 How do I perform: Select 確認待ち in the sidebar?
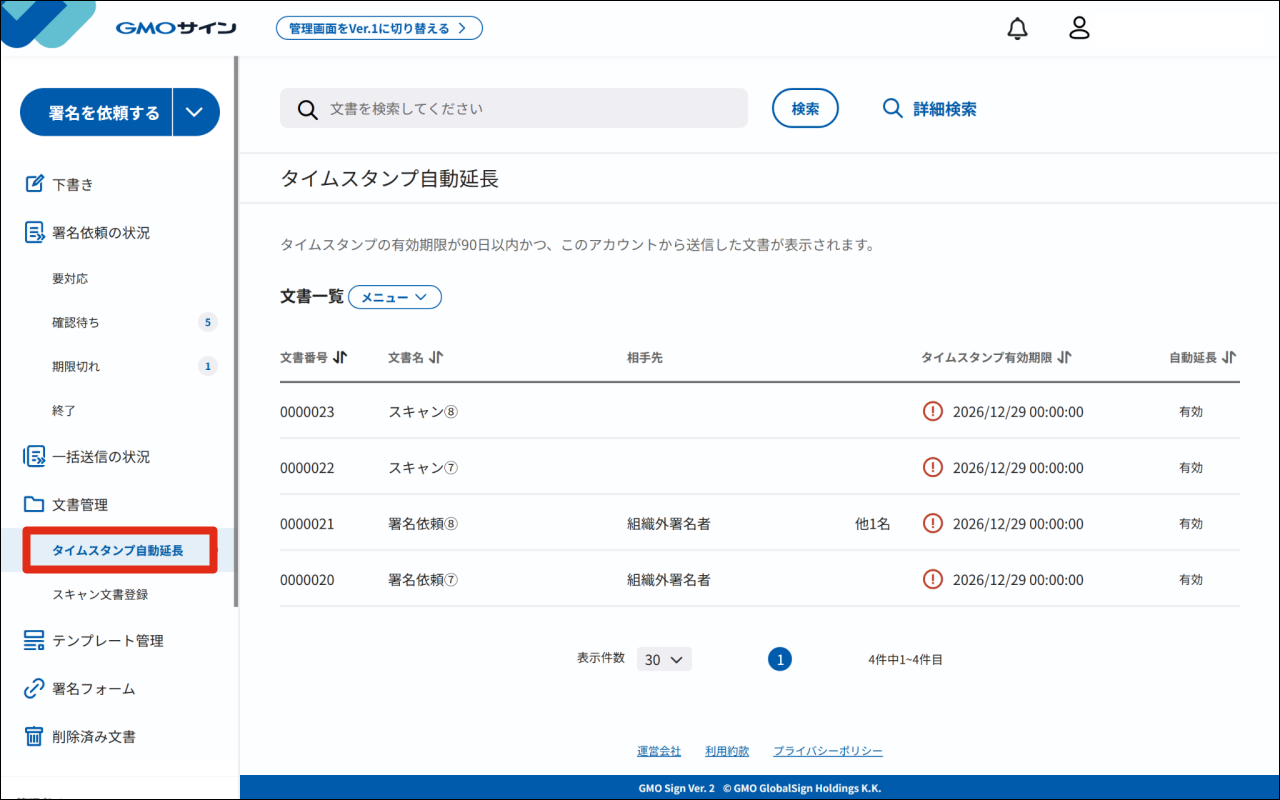pos(76,322)
